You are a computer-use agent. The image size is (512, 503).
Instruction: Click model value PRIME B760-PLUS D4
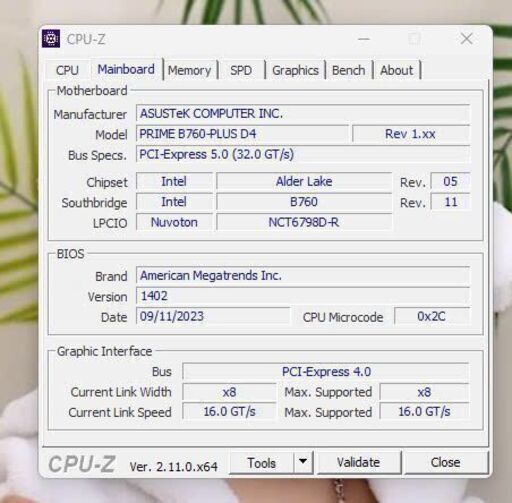[x=242, y=134]
